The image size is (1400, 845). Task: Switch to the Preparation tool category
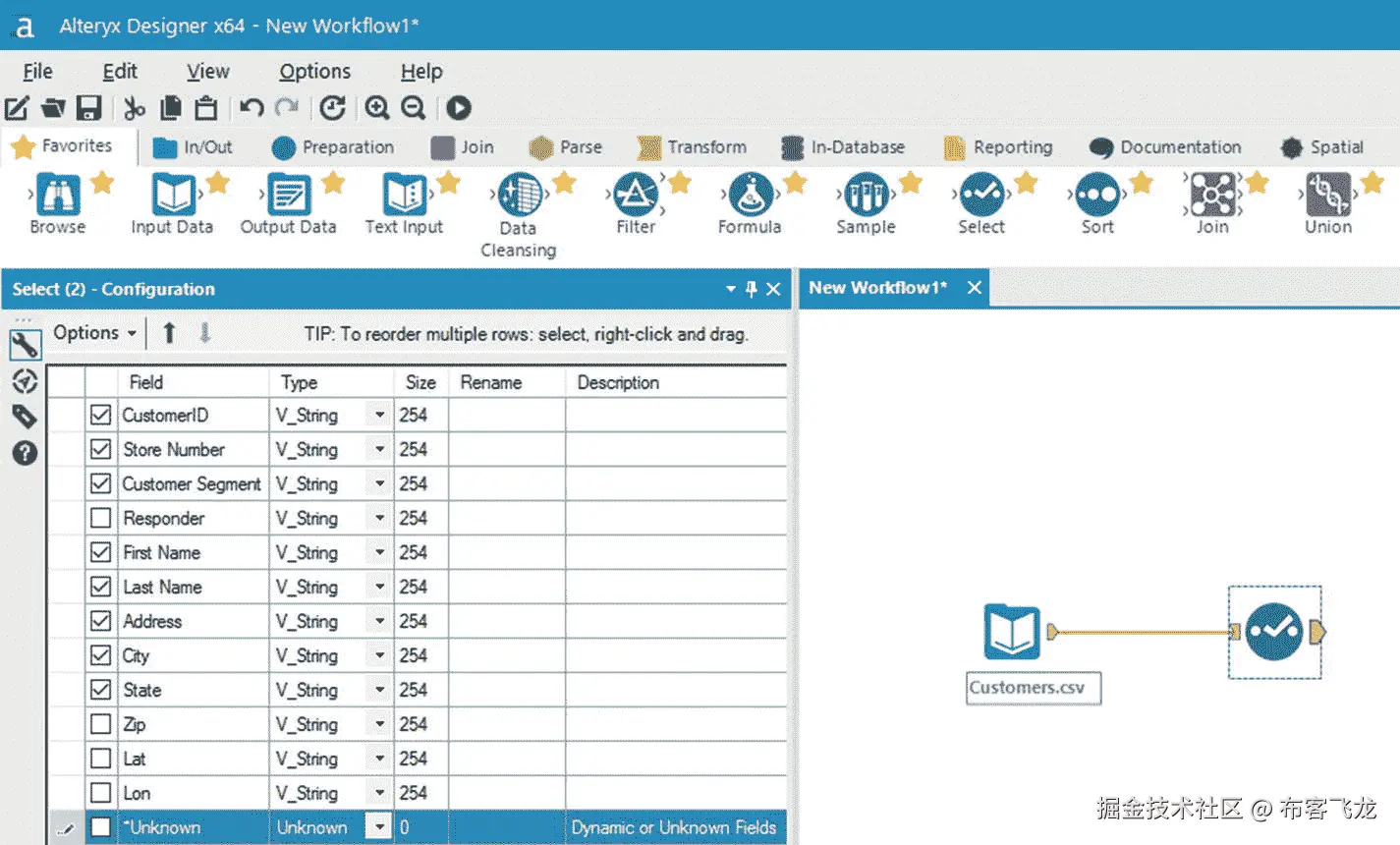click(333, 147)
